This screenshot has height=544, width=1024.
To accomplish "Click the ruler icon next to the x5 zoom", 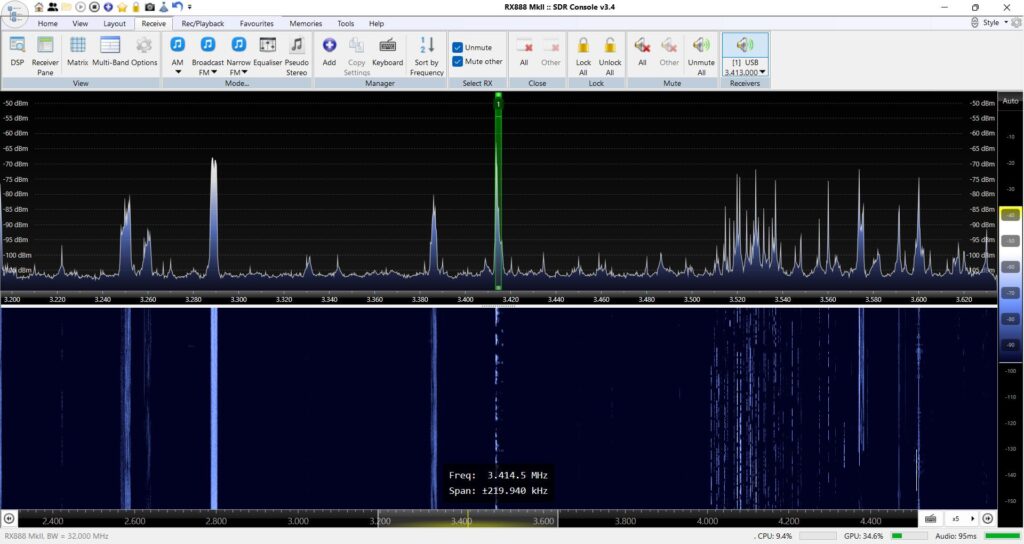I will (931, 519).
